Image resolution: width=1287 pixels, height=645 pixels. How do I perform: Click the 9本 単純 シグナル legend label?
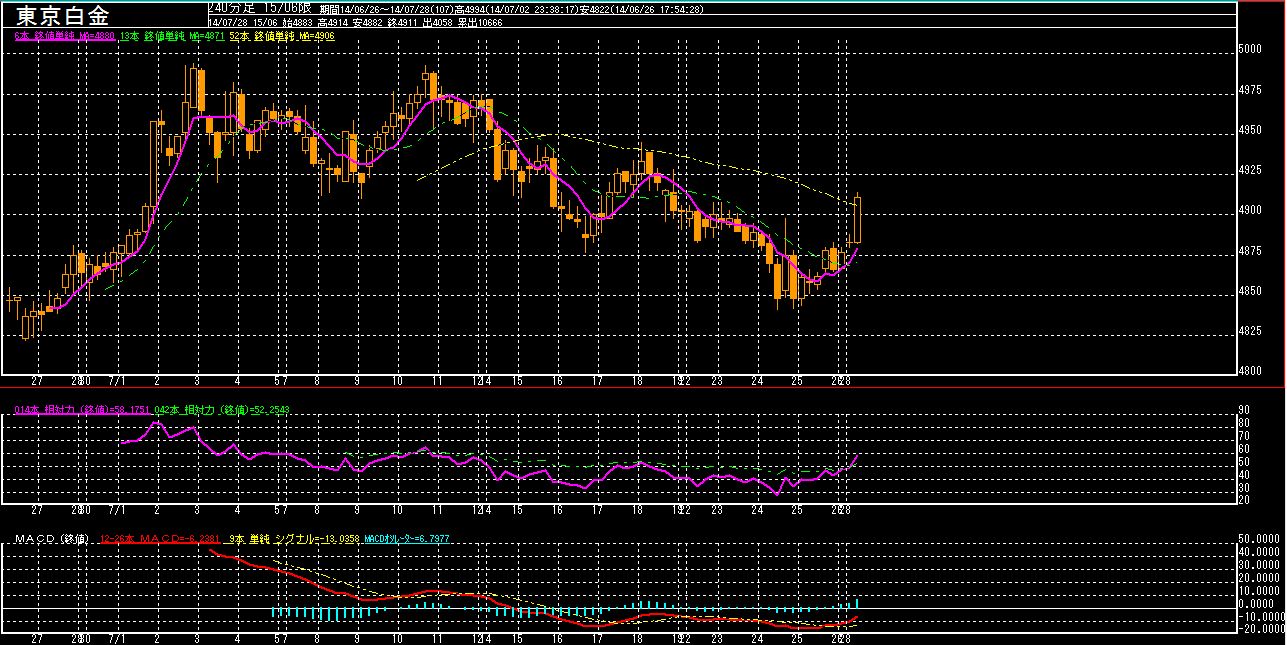291,539
